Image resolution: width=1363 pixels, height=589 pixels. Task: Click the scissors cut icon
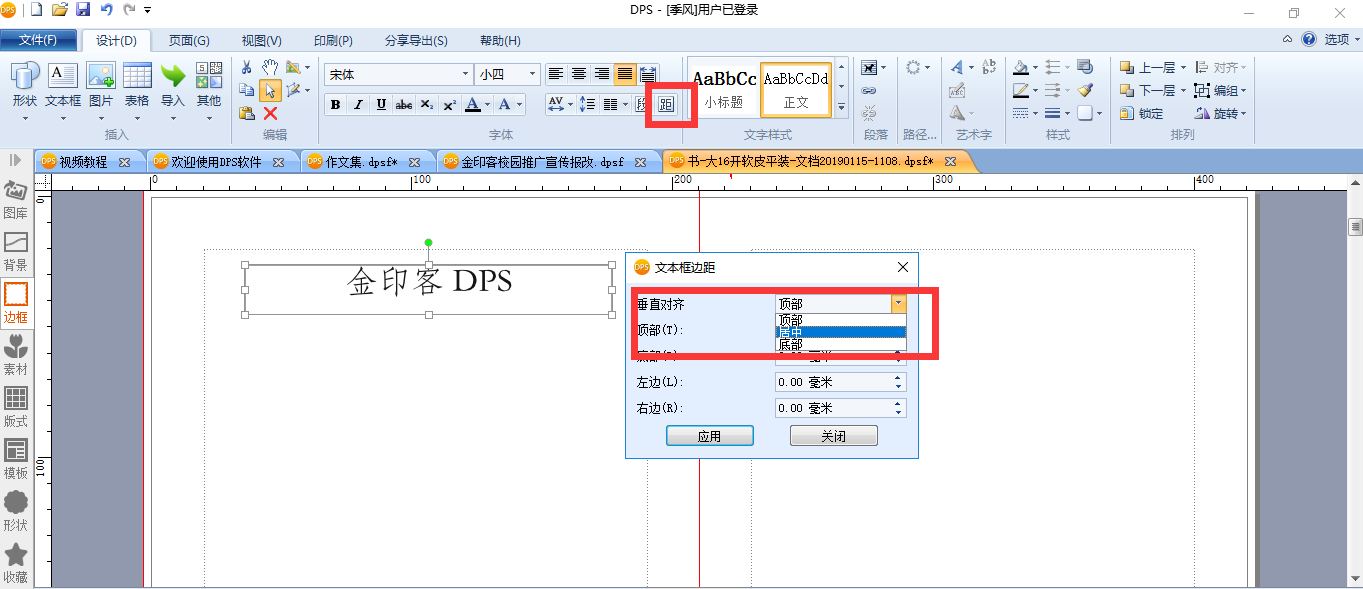[247, 67]
